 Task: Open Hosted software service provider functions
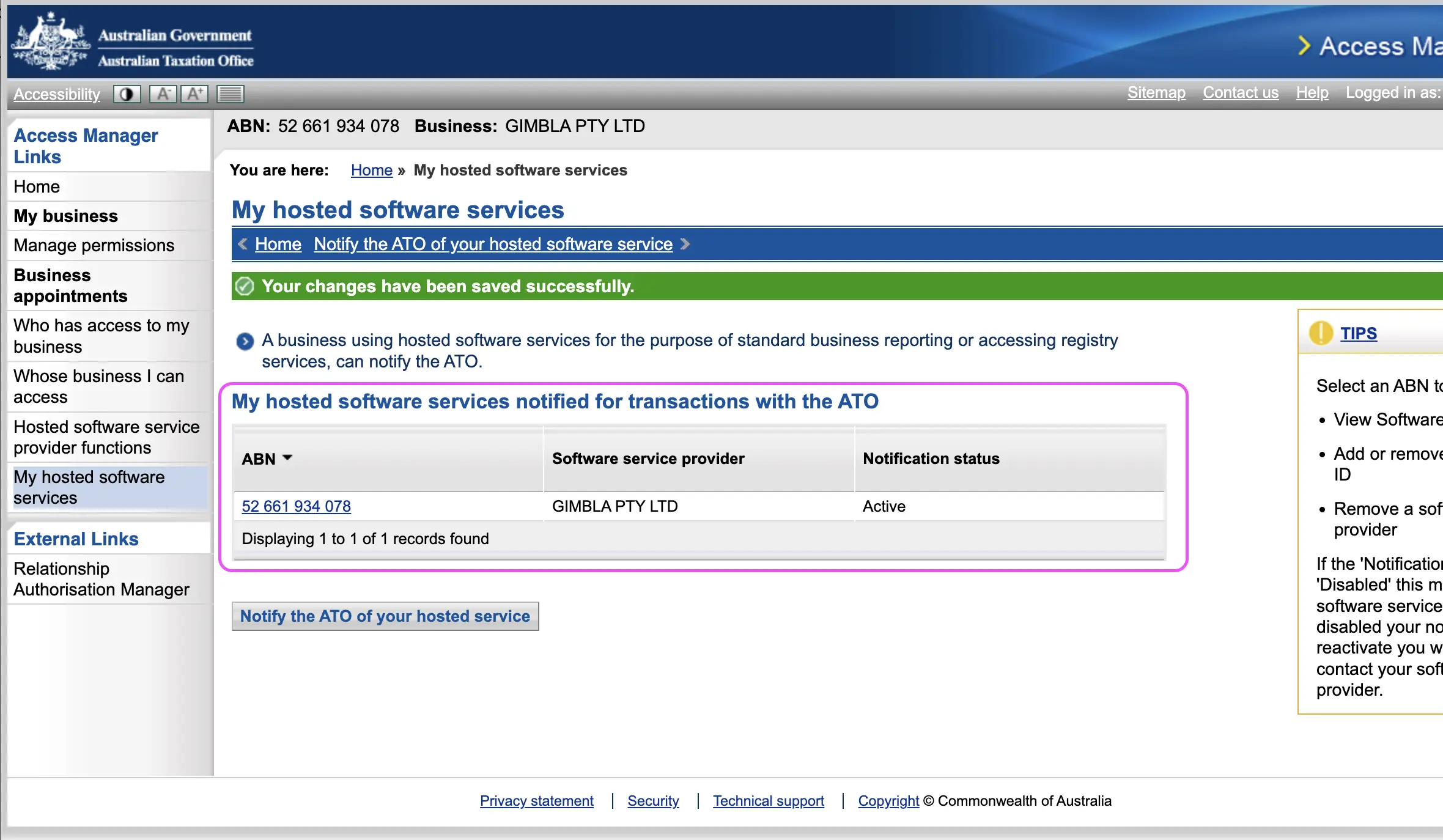coord(106,437)
